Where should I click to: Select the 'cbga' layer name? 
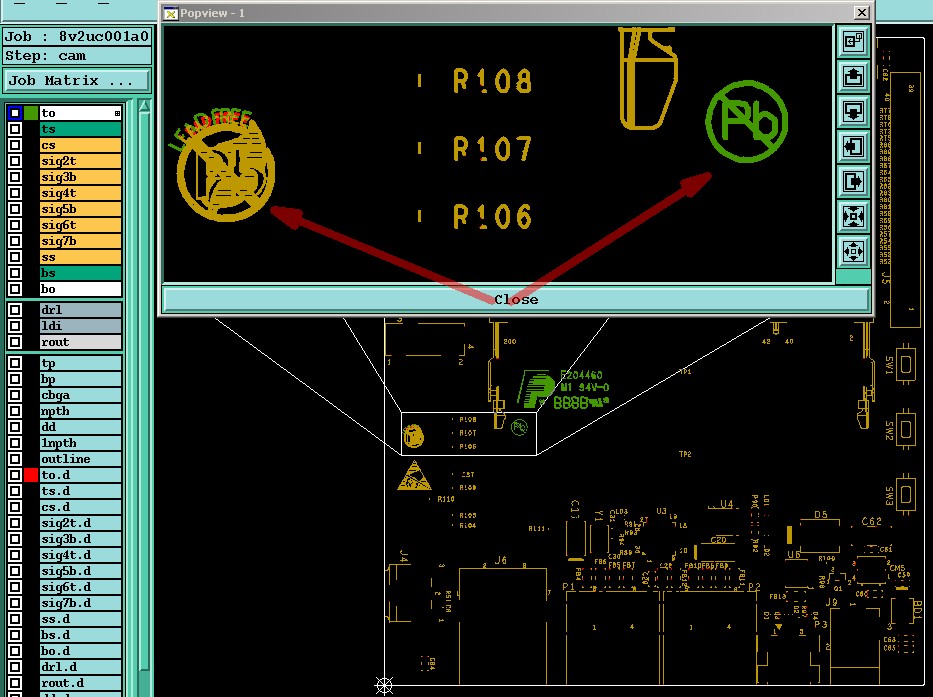coord(80,395)
